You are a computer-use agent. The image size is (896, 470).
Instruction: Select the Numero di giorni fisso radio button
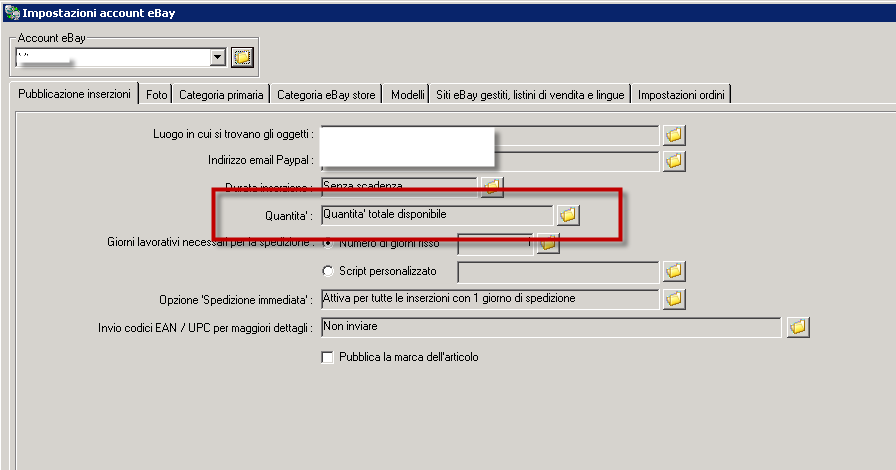click(328, 243)
